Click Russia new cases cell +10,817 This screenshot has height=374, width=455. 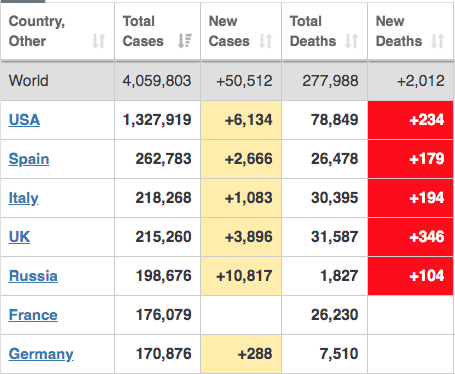pos(241,276)
